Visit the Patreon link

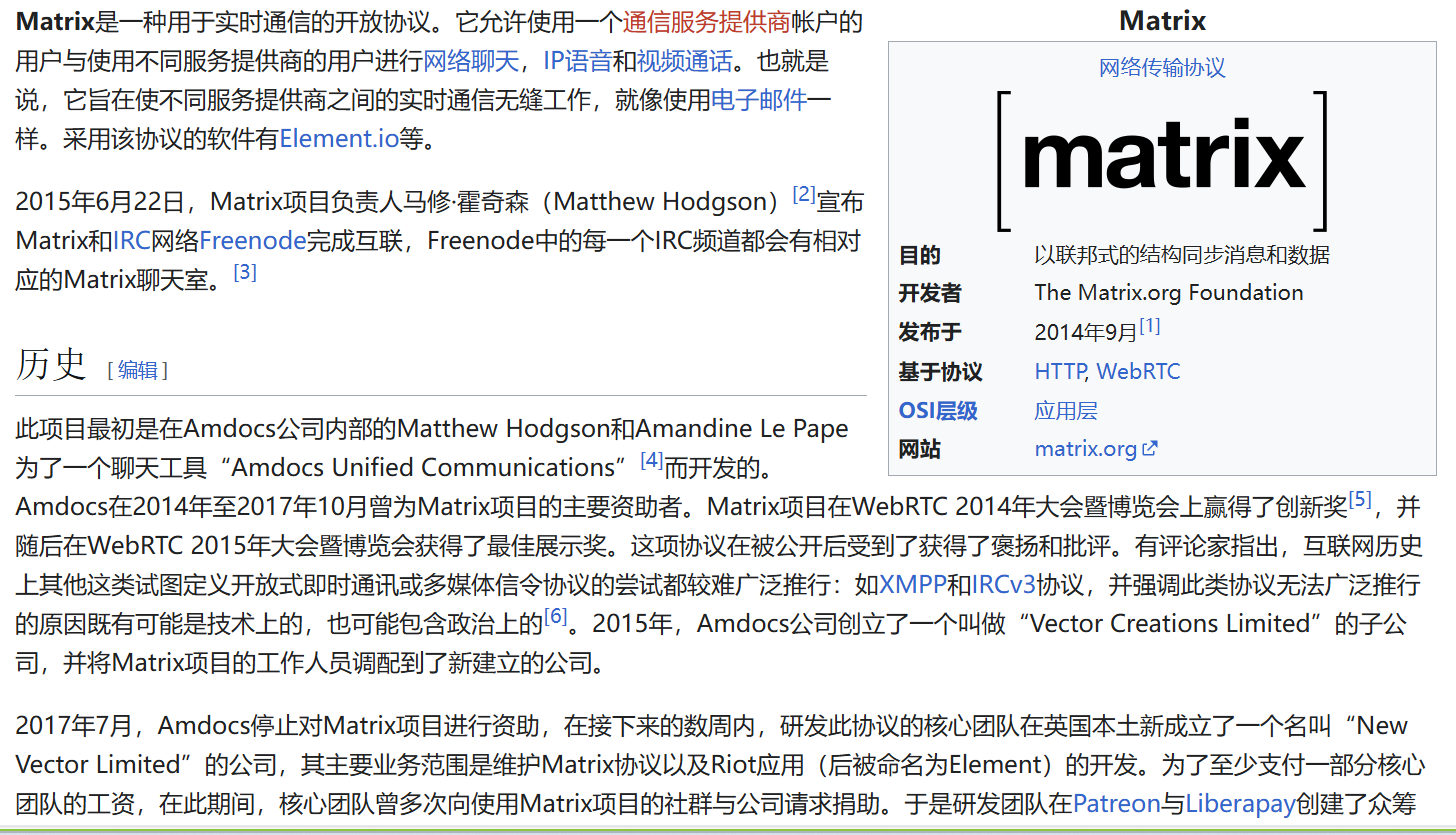(1116, 802)
